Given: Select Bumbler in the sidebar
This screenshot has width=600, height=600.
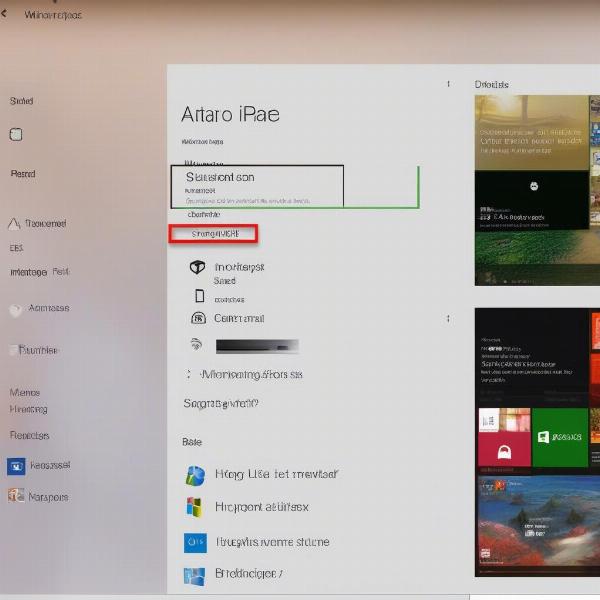Looking at the screenshot, I should click(x=38, y=350).
